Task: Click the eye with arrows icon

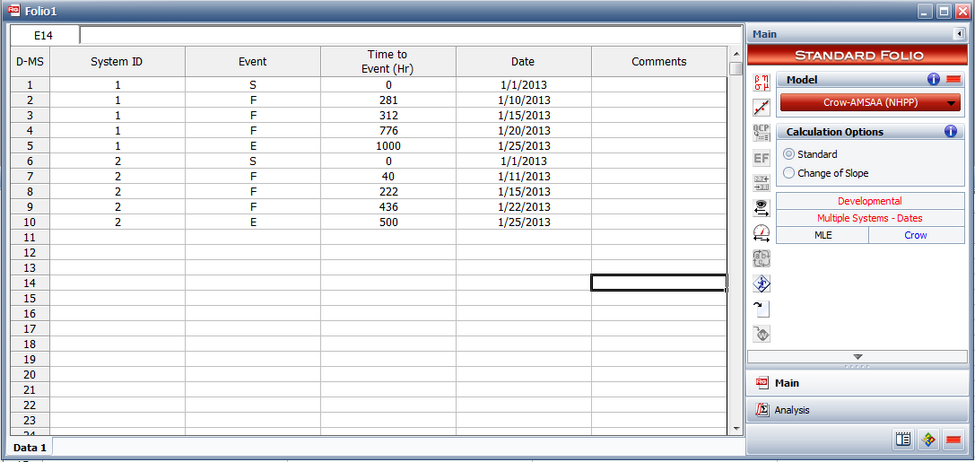Action: coord(761,208)
